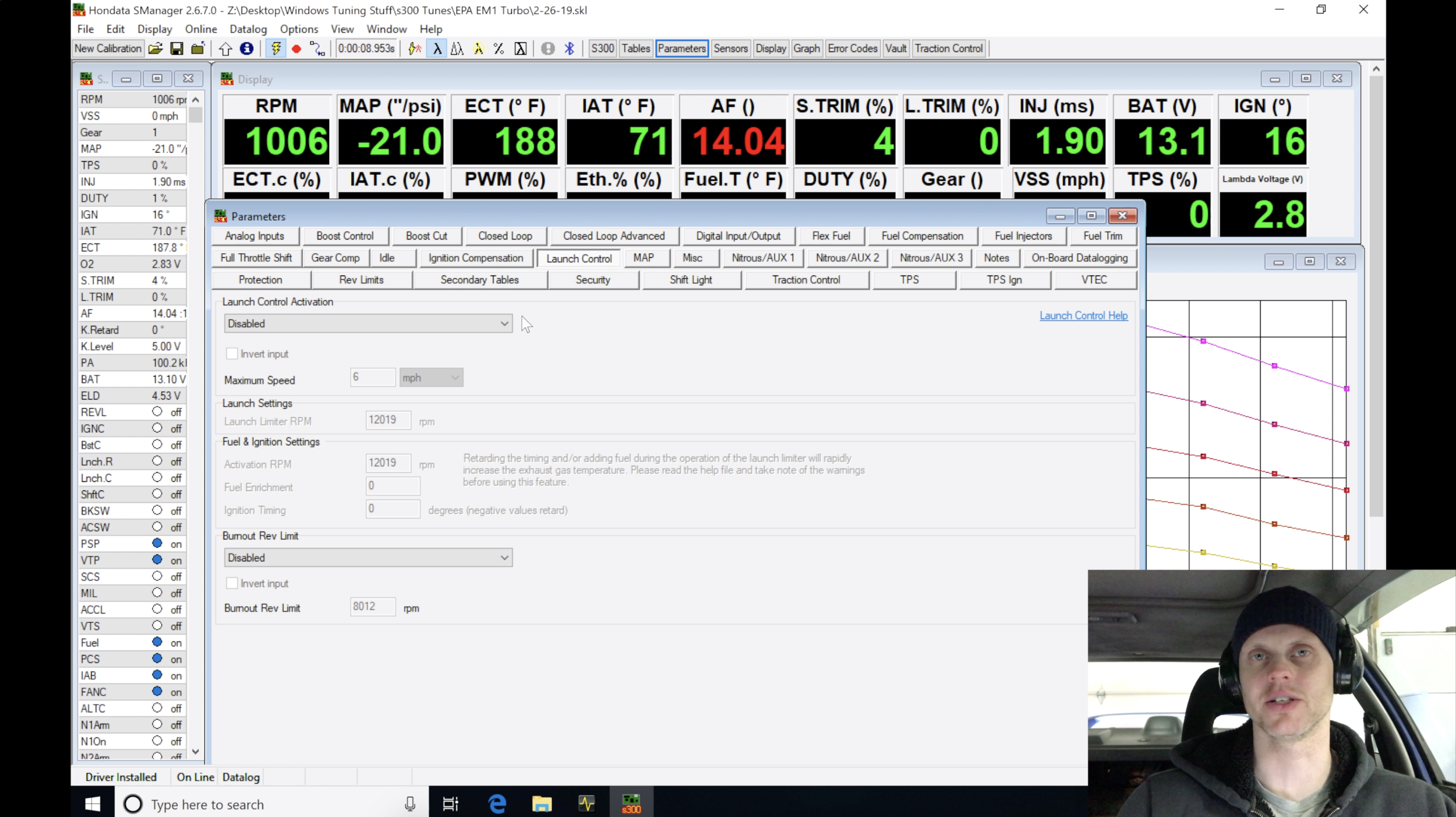
Task: Click sensor list scroll down arrow
Action: click(196, 752)
